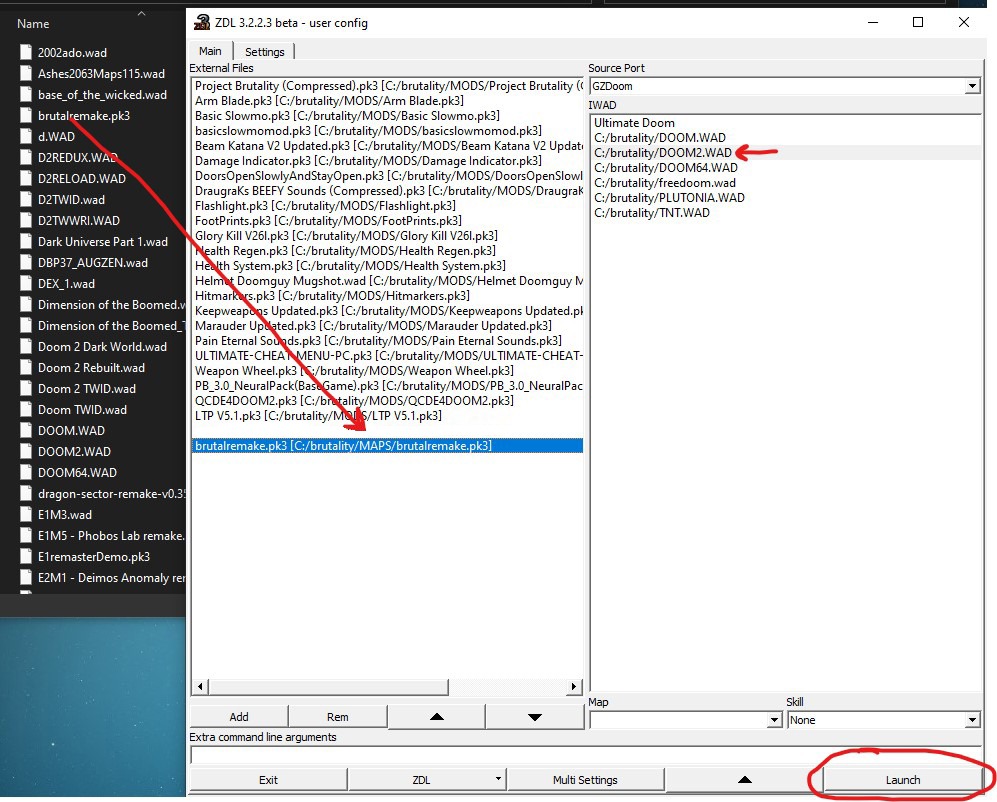This screenshot has height=802, width=997.
Task: Click brutalremake.pk3 file icon in file explorer
Action: click(x=25, y=116)
